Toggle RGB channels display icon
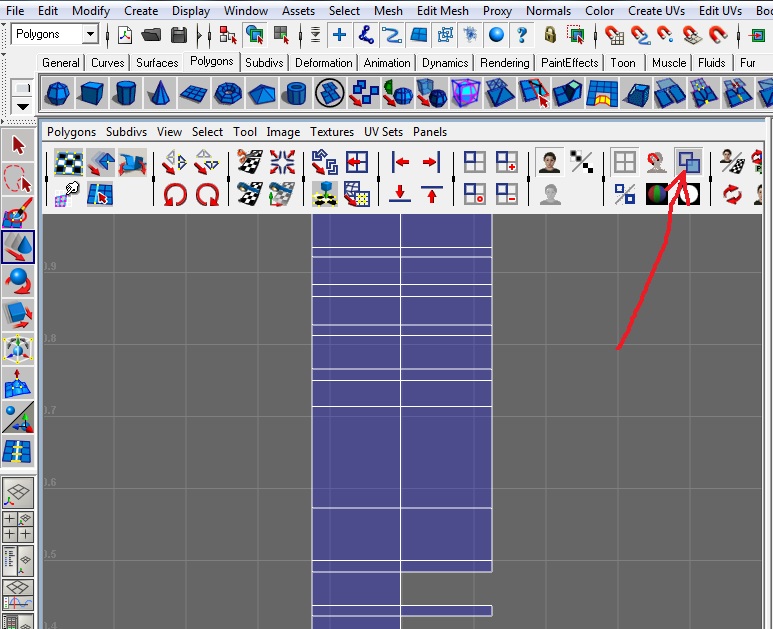This screenshot has height=629, width=773. (656, 194)
